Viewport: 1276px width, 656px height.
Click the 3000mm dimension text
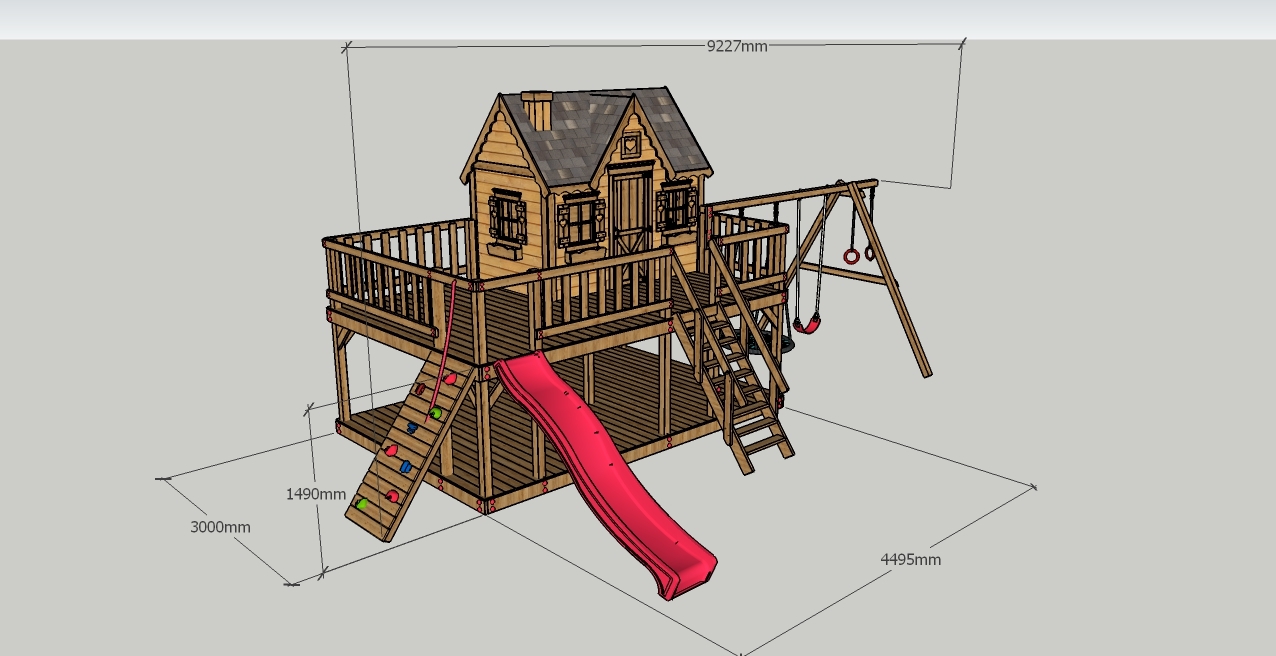pyautogui.click(x=220, y=527)
